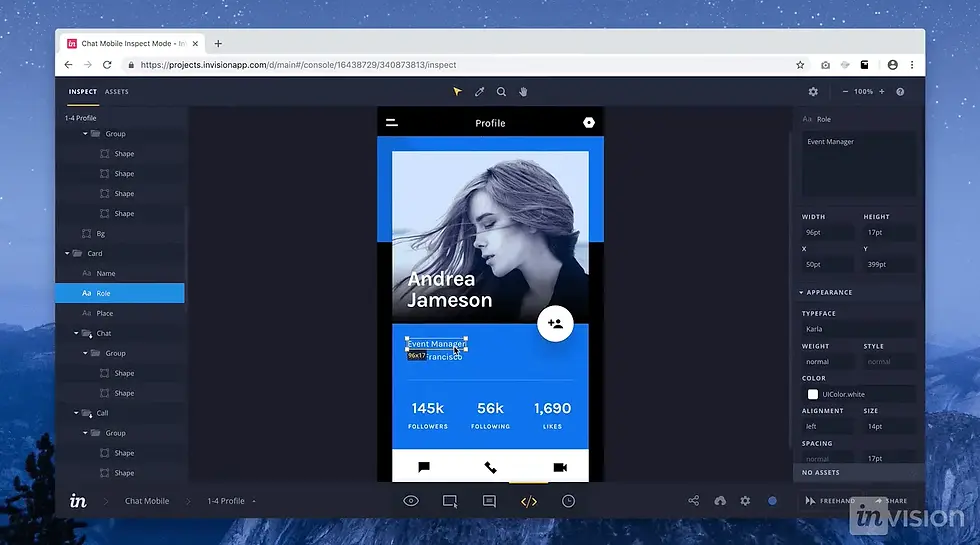Collapse the Call folder
This screenshot has width=980, height=545.
point(76,413)
